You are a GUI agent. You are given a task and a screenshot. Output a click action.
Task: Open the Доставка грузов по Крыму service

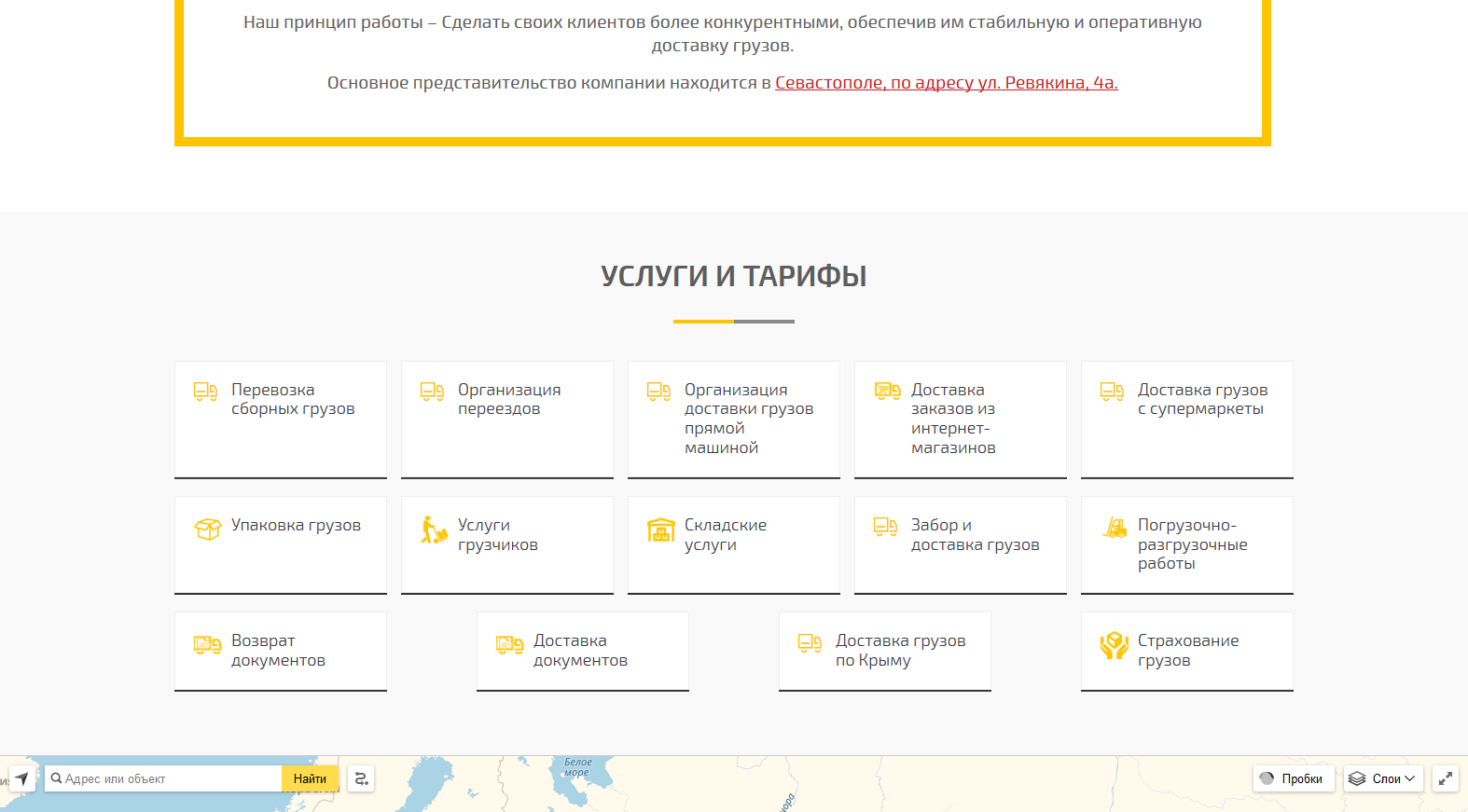(885, 652)
